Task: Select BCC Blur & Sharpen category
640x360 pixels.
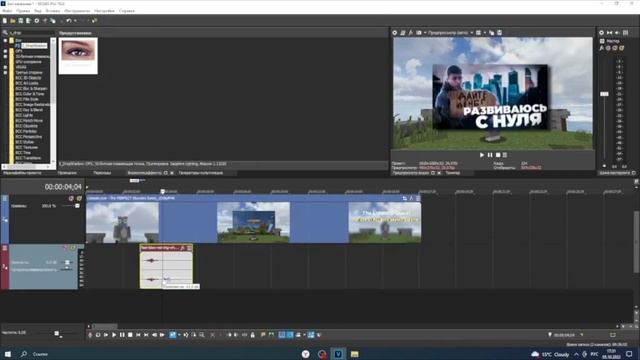Action: (x=31, y=88)
